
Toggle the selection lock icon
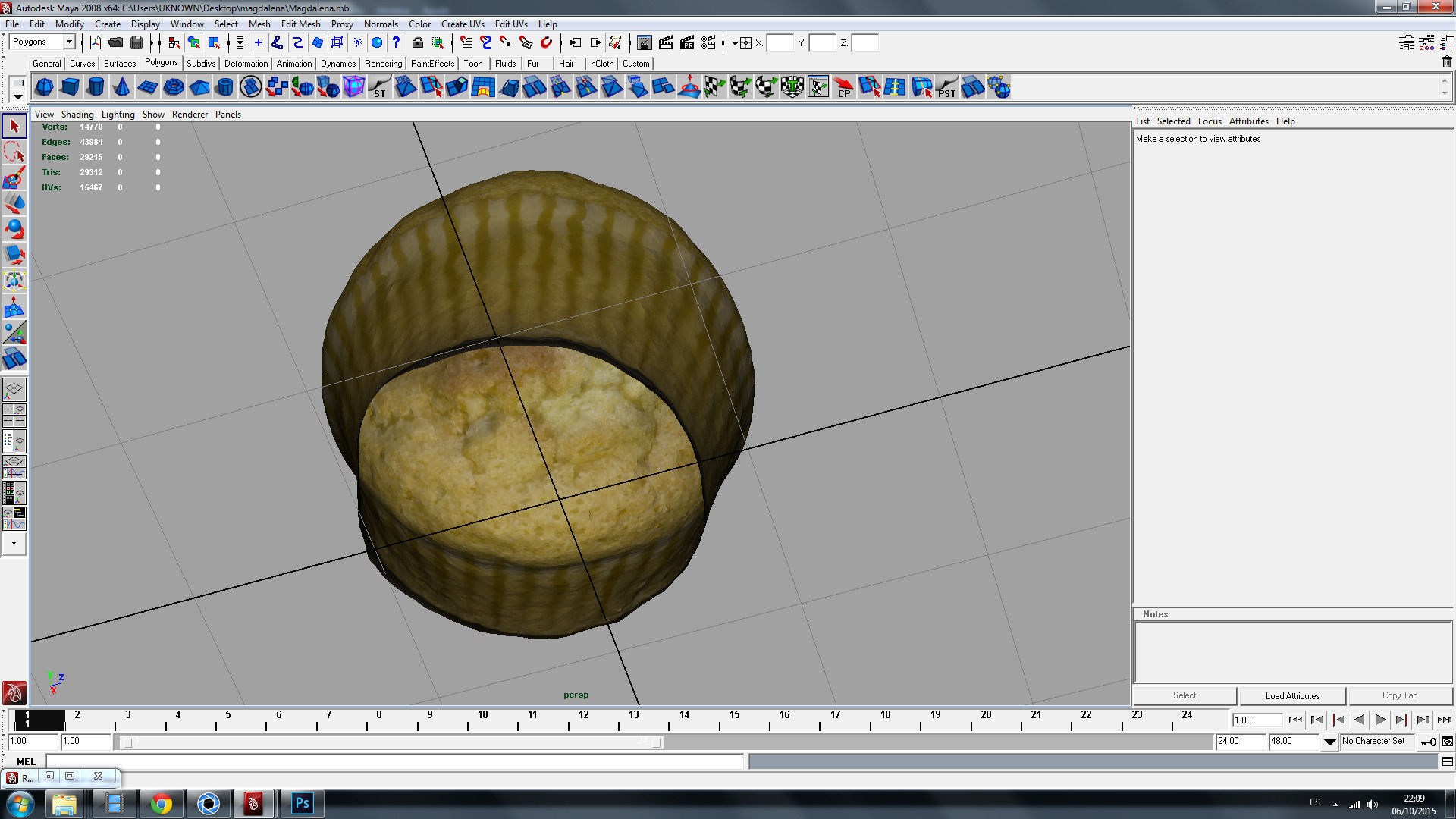pos(417,42)
